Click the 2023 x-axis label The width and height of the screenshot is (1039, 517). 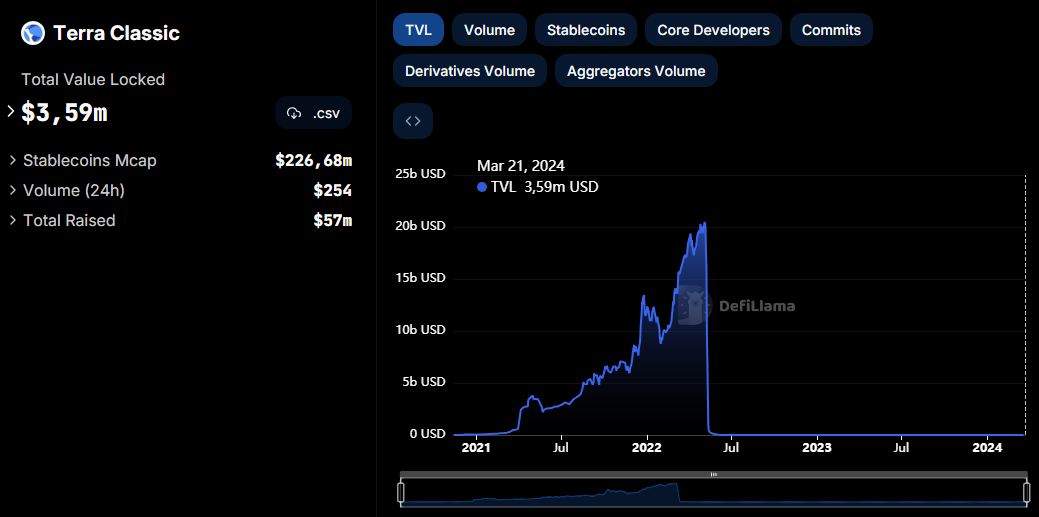click(817, 447)
